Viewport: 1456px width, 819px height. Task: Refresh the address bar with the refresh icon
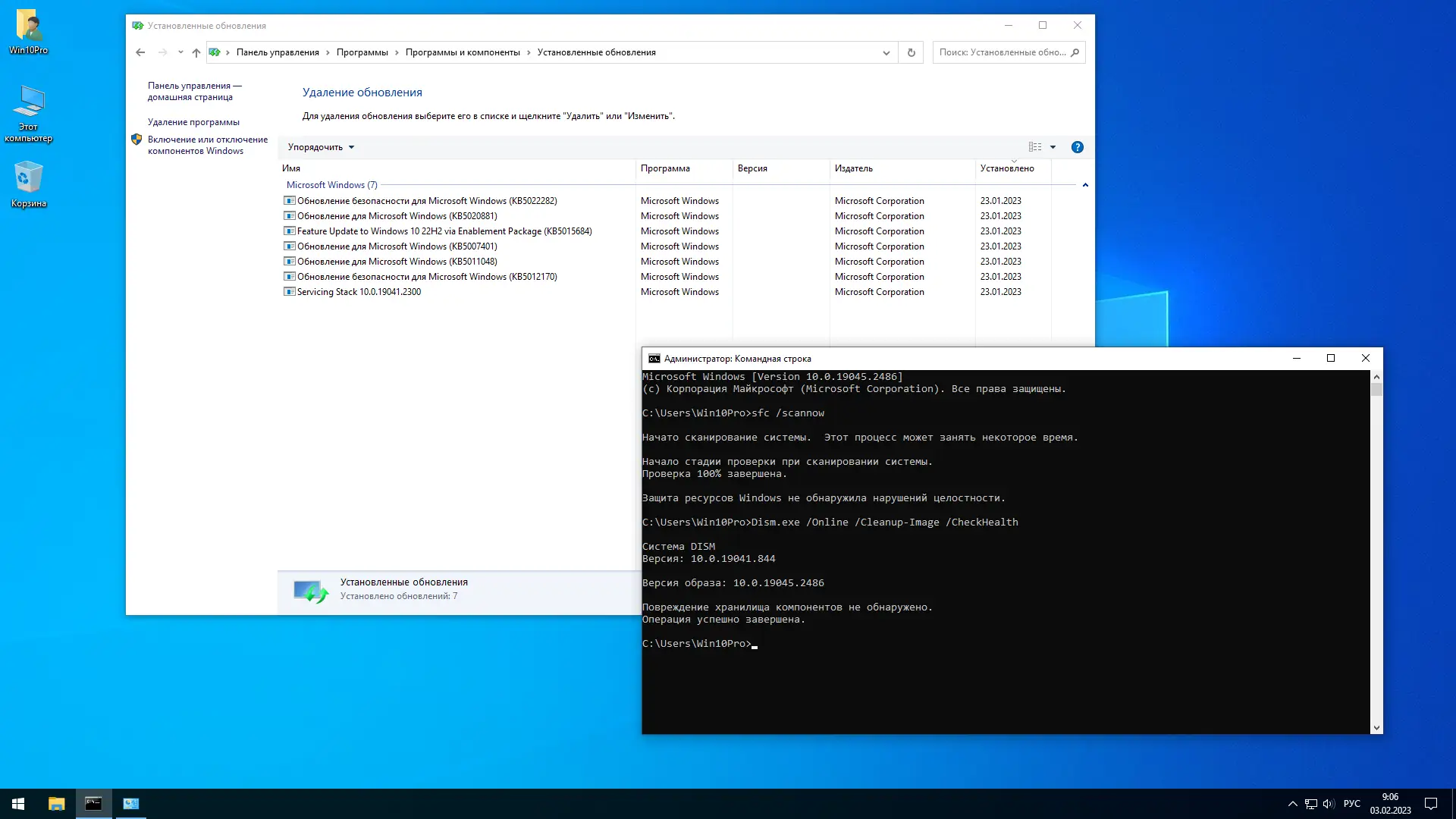[x=911, y=52]
